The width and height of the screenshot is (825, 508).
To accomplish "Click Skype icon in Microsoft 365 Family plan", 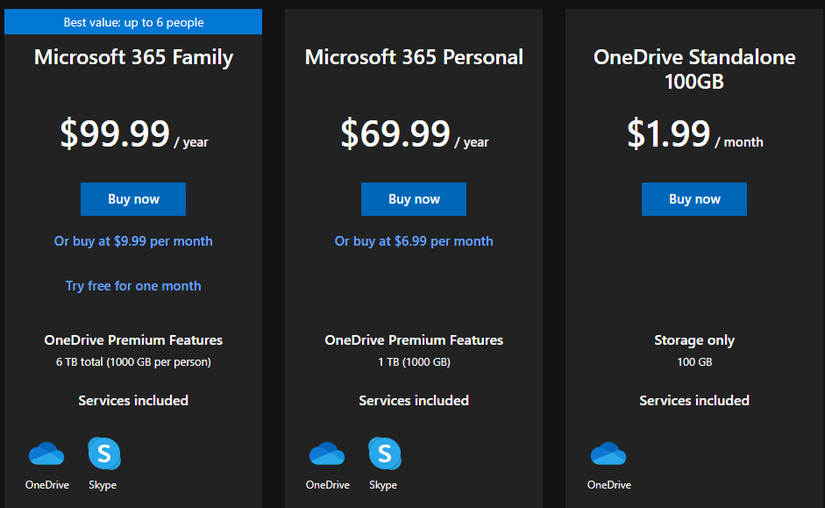I will pos(103,454).
